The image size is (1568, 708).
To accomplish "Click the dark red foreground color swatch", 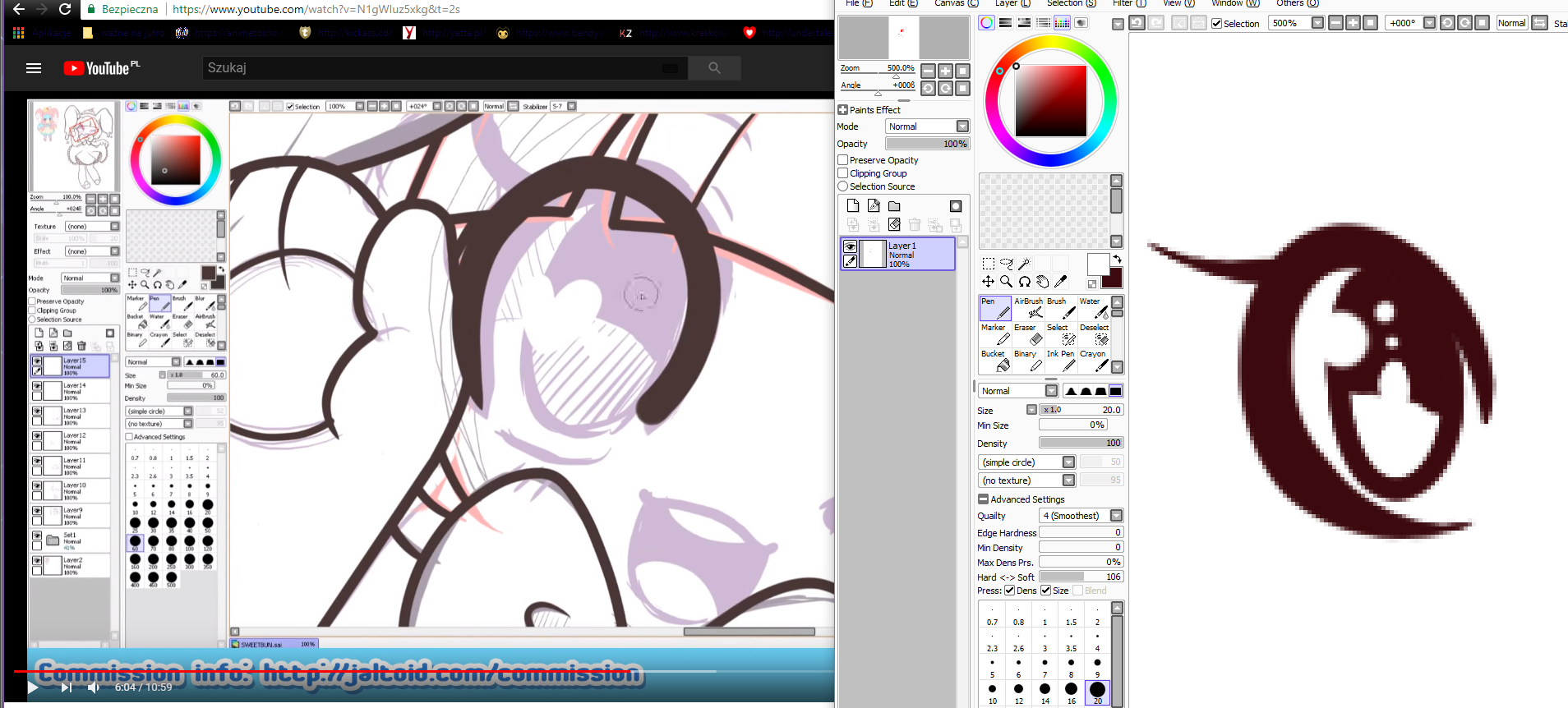I will tap(1112, 278).
